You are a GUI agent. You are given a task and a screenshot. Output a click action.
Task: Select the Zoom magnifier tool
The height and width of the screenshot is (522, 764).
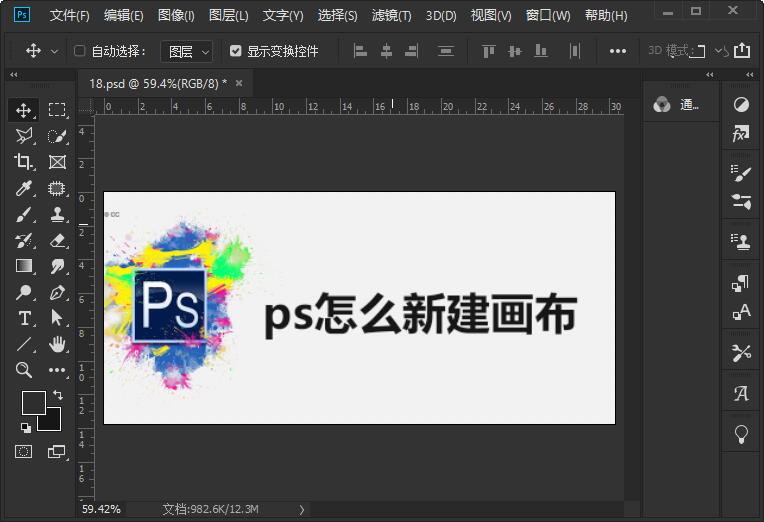23,370
